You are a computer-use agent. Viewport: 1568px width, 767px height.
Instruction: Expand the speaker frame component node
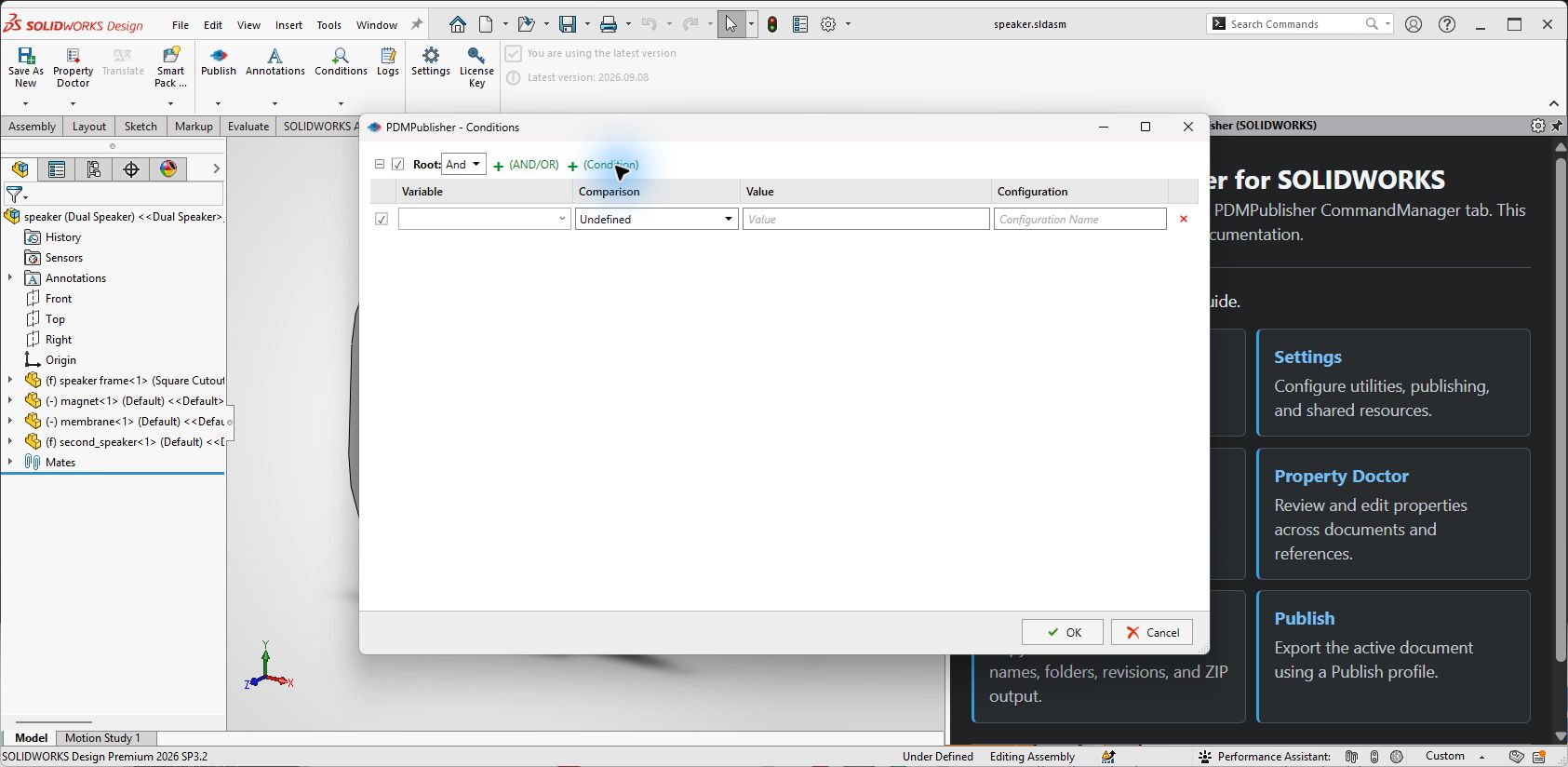(x=10, y=380)
